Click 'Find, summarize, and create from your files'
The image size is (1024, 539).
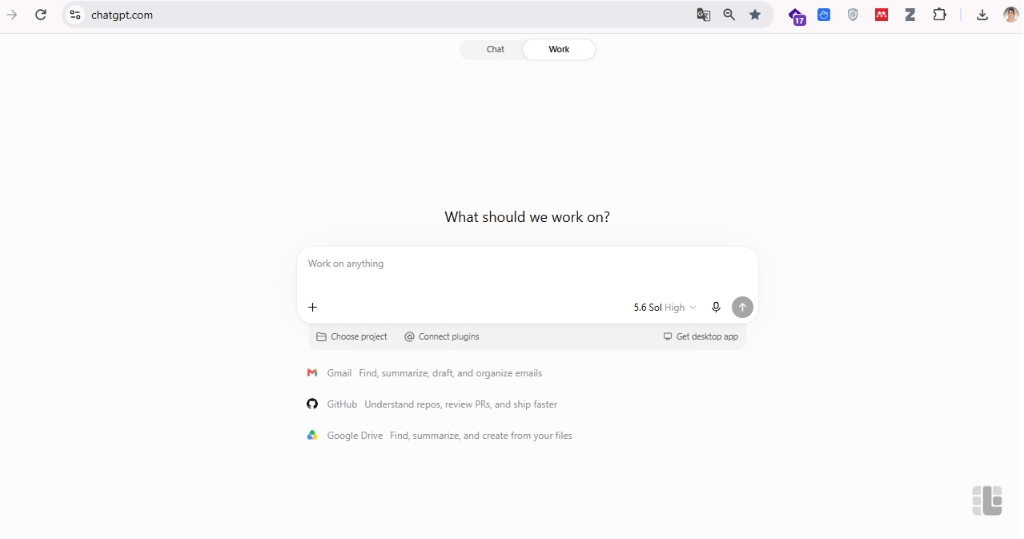click(481, 436)
